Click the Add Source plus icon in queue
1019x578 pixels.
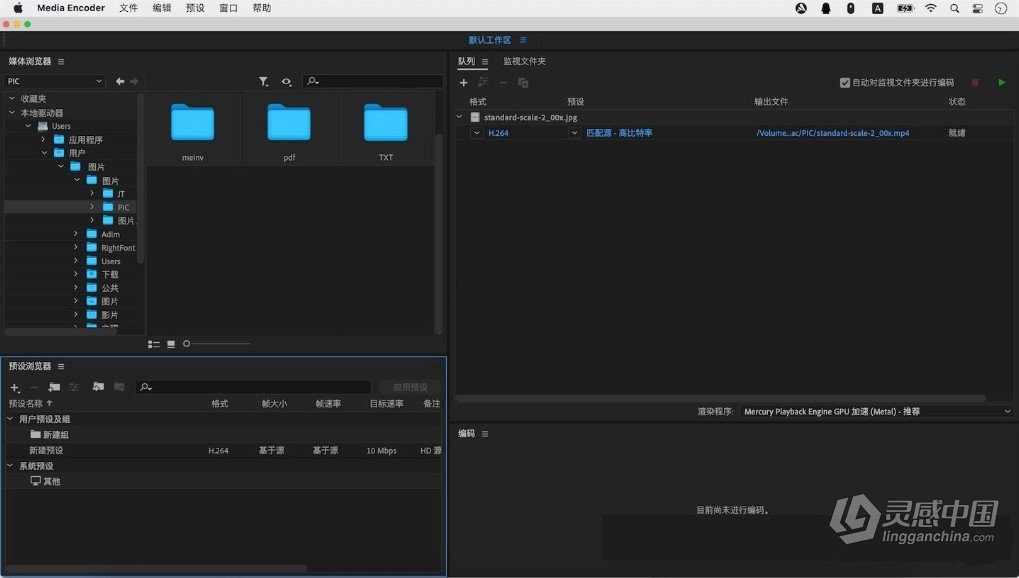(x=463, y=82)
